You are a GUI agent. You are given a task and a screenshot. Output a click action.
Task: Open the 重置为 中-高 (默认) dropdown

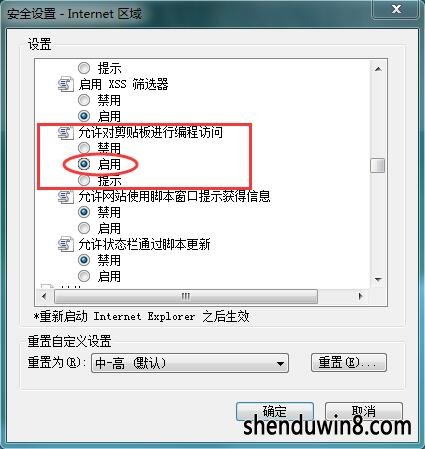(190, 363)
